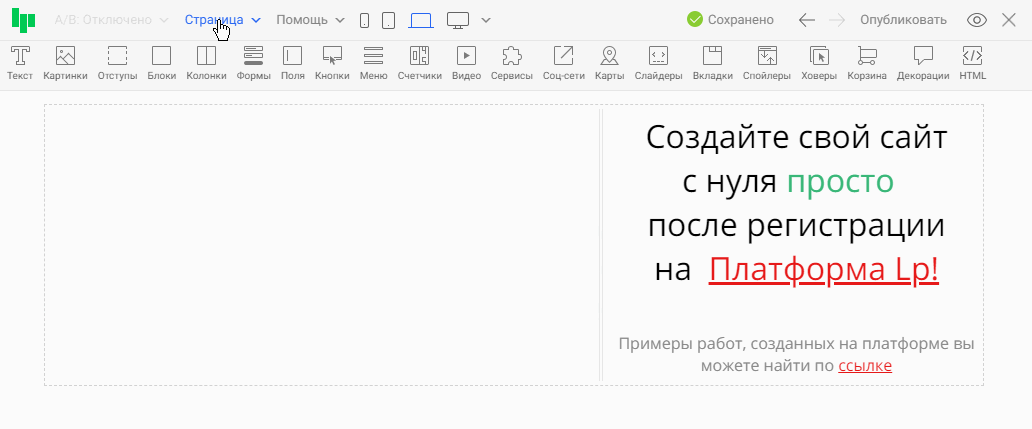Insert a Формы form element
1032x429 pixels.
click(253, 63)
